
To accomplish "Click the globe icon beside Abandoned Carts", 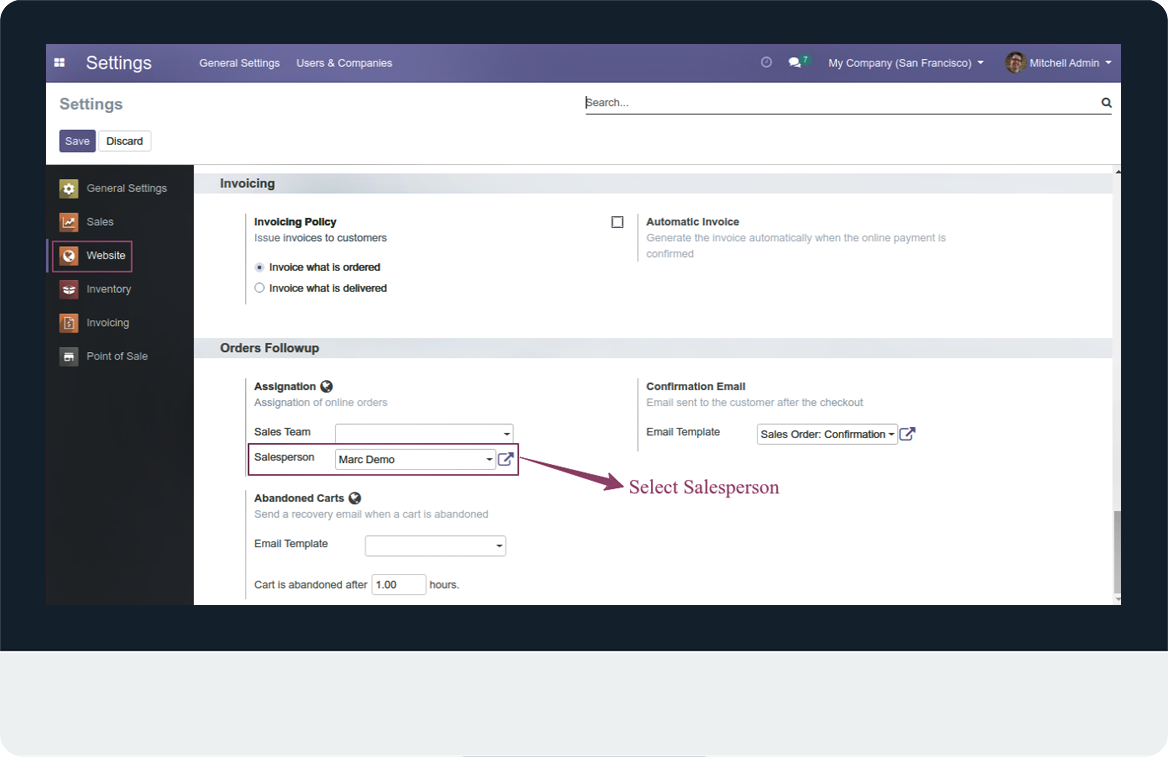I will (355, 498).
